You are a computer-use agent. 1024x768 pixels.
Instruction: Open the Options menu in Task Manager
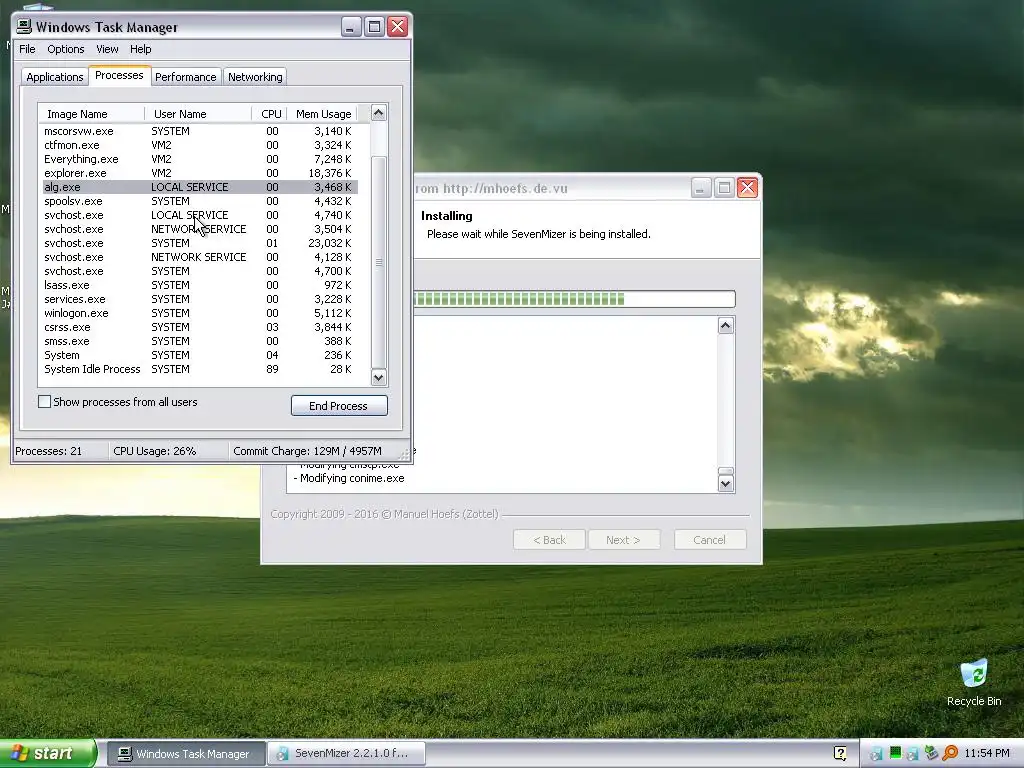(x=65, y=49)
